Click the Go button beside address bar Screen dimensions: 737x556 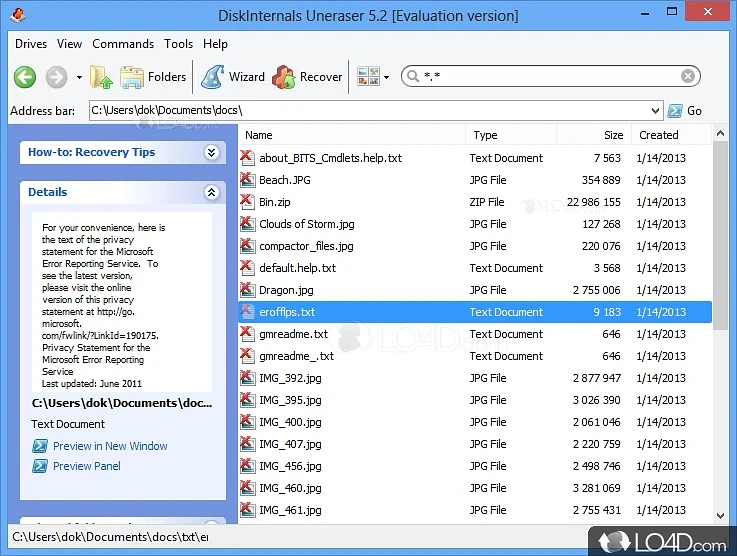click(685, 111)
